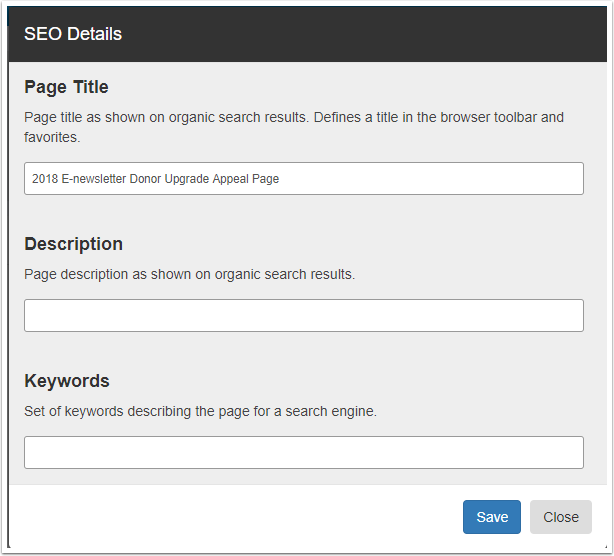
Task: Click the Description section label
Action: pyautogui.click(x=74, y=244)
